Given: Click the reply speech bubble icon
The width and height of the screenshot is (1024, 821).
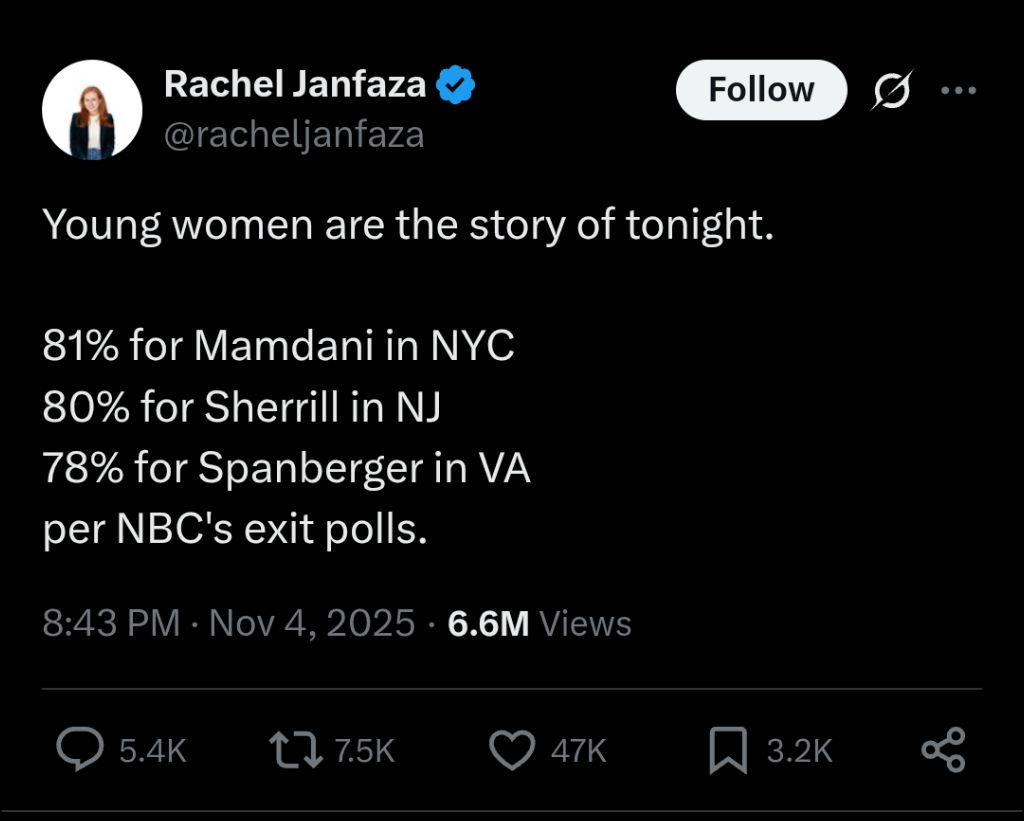Looking at the screenshot, I should 80,750.
